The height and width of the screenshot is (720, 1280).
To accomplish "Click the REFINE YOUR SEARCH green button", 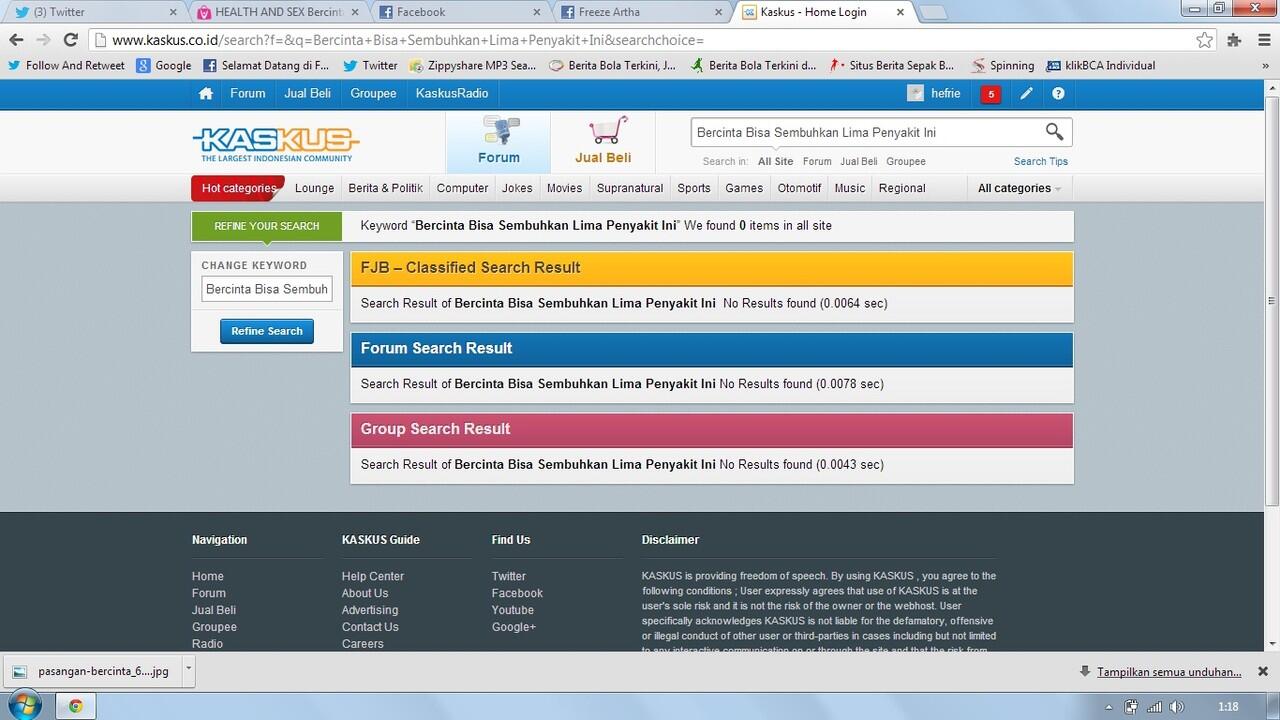I will pos(267,226).
